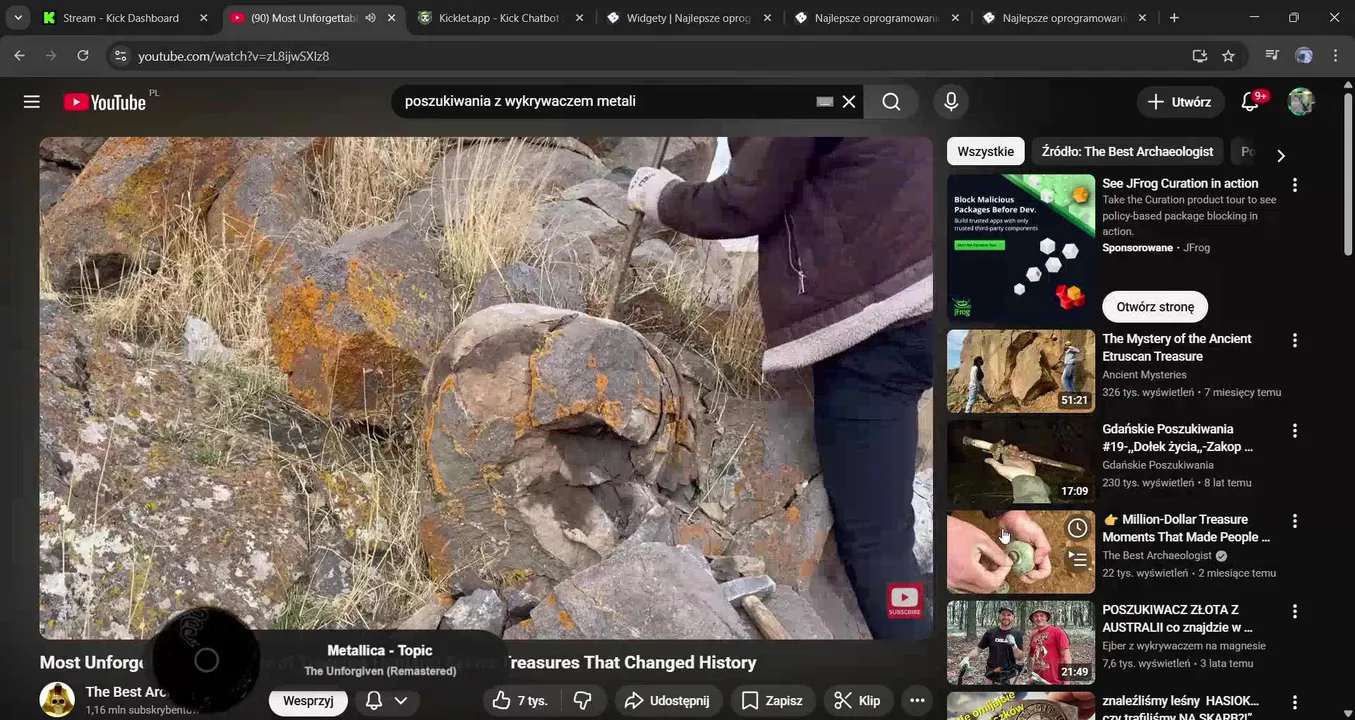The image size is (1355, 720).
Task: Reload the page
Action: [83, 56]
